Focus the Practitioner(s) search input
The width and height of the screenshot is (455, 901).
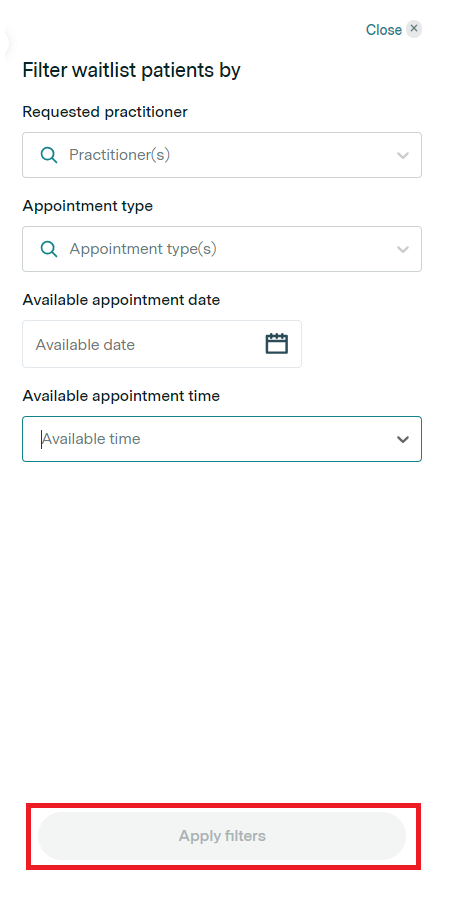point(222,155)
